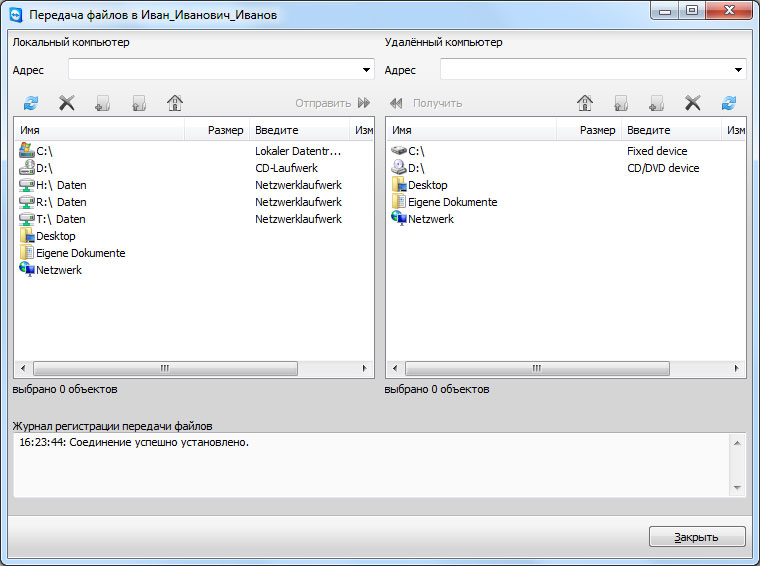Click the Отправить send button
Screen dimensions: 760x566
click(x=333, y=103)
